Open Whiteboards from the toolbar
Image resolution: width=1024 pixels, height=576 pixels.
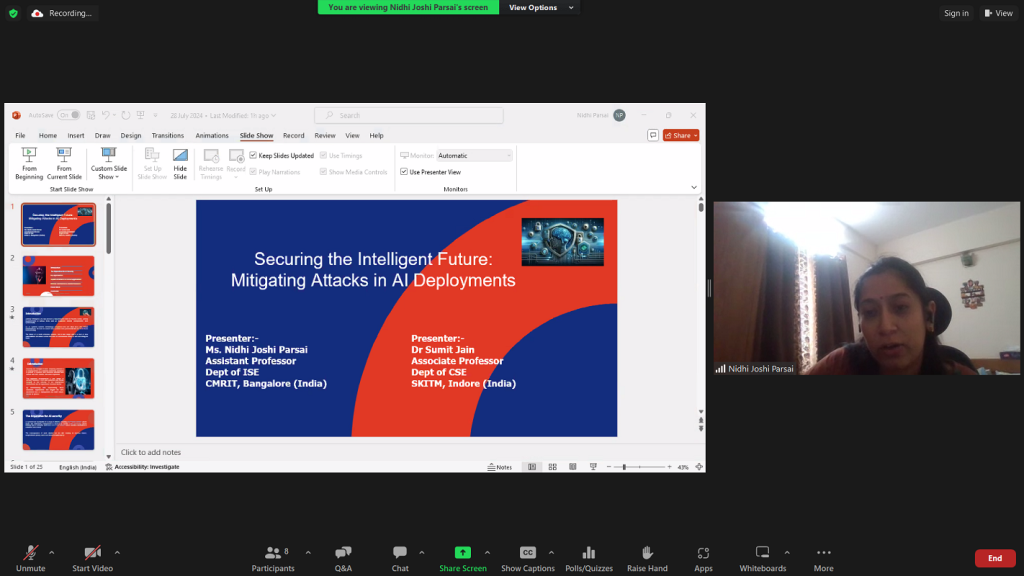point(762,553)
